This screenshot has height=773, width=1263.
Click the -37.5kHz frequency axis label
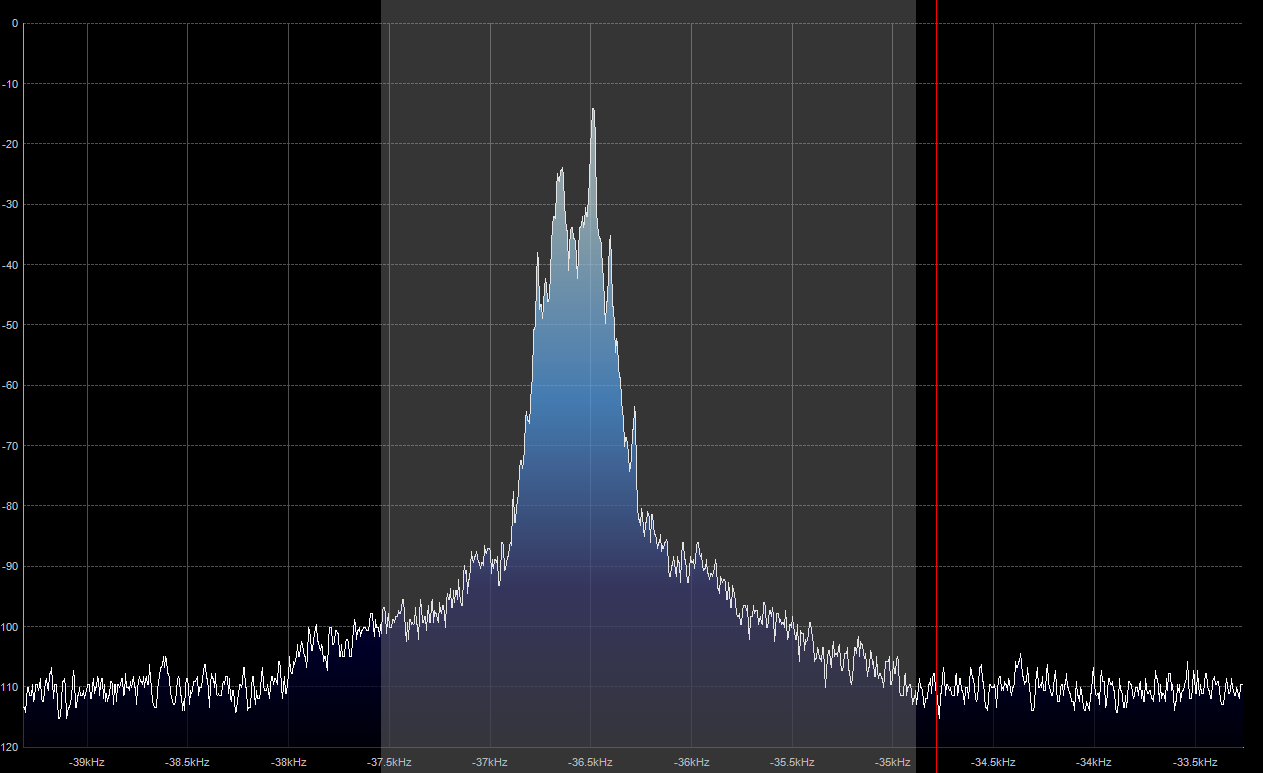389,763
